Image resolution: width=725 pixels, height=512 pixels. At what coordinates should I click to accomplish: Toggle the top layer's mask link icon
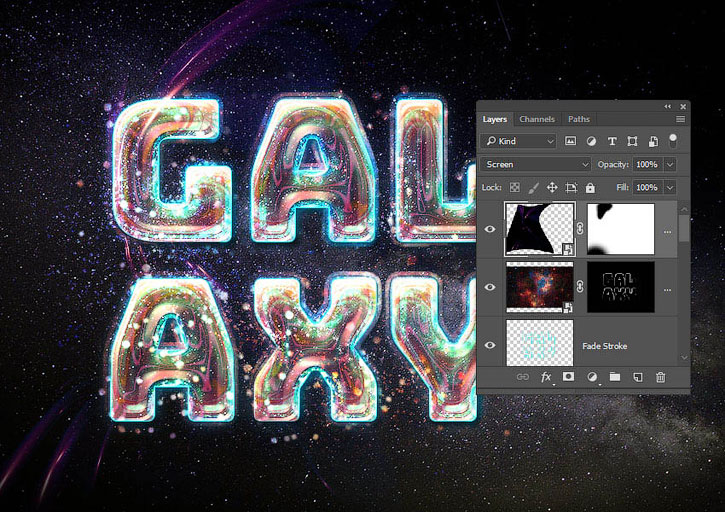coord(580,228)
